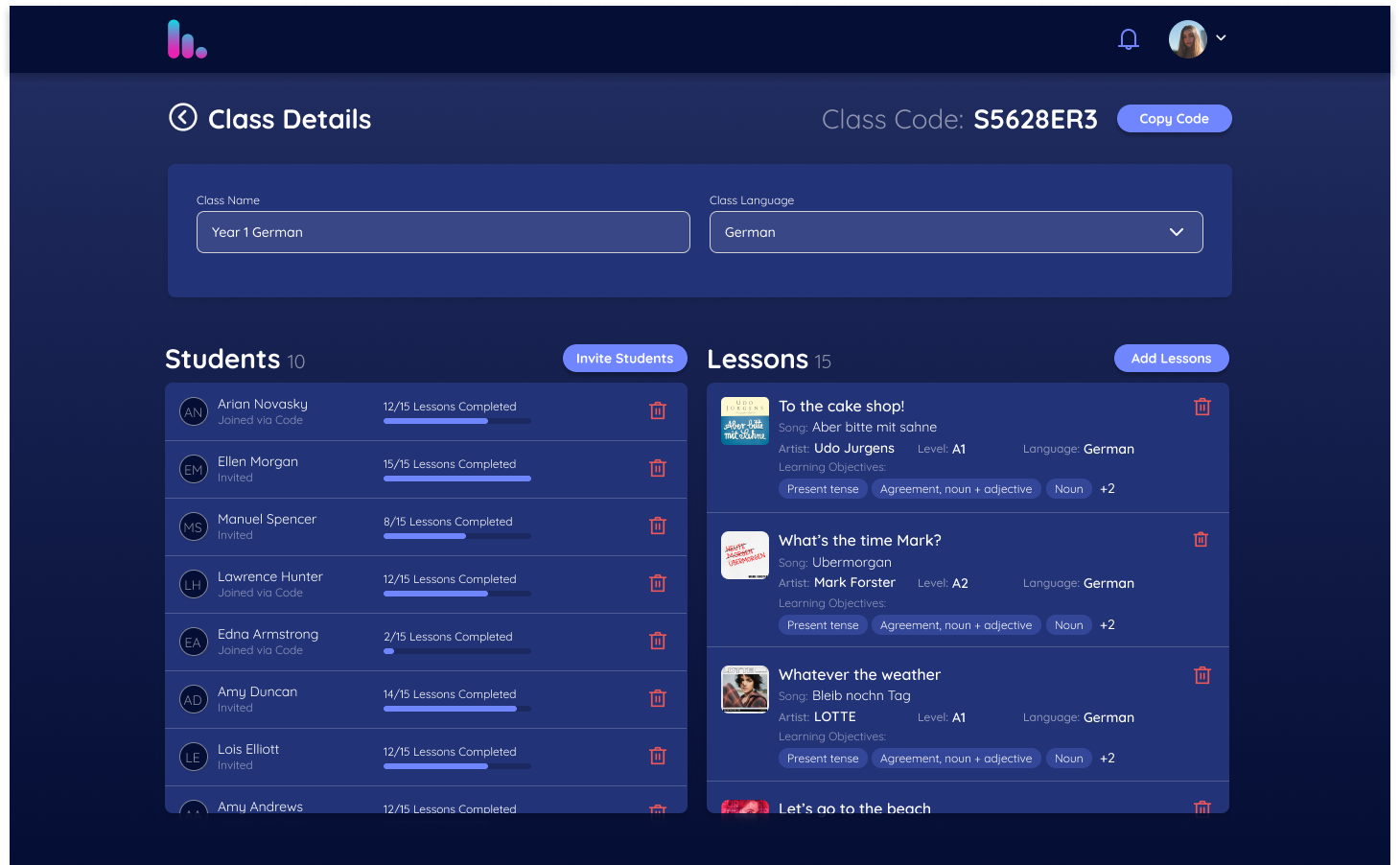Click the MS avatar for Manuel Spencer
Image resolution: width=1400 pixels, height=865 pixels.
click(194, 526)
